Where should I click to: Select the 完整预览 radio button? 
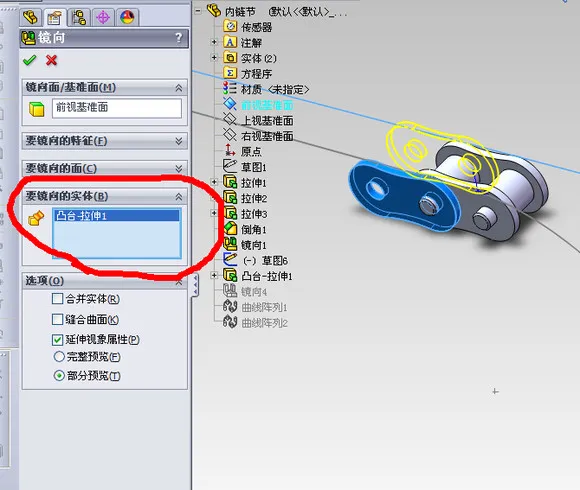[x=59, y=356]
